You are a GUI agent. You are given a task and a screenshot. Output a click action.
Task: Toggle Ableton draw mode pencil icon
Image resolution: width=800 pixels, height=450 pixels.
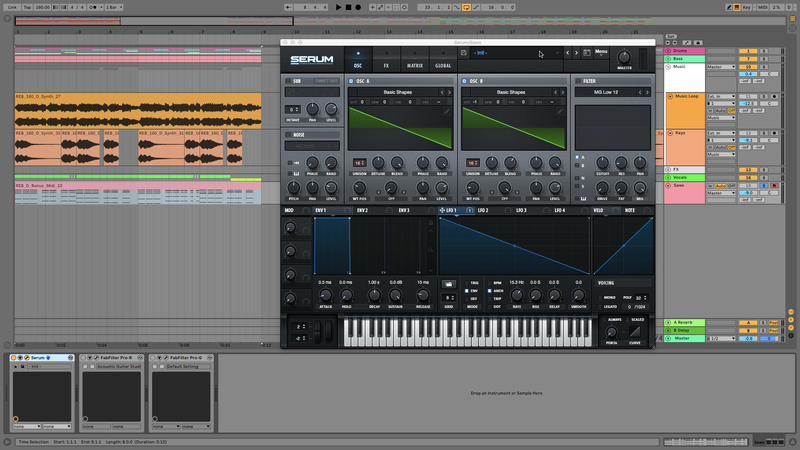tap(729, 7)
